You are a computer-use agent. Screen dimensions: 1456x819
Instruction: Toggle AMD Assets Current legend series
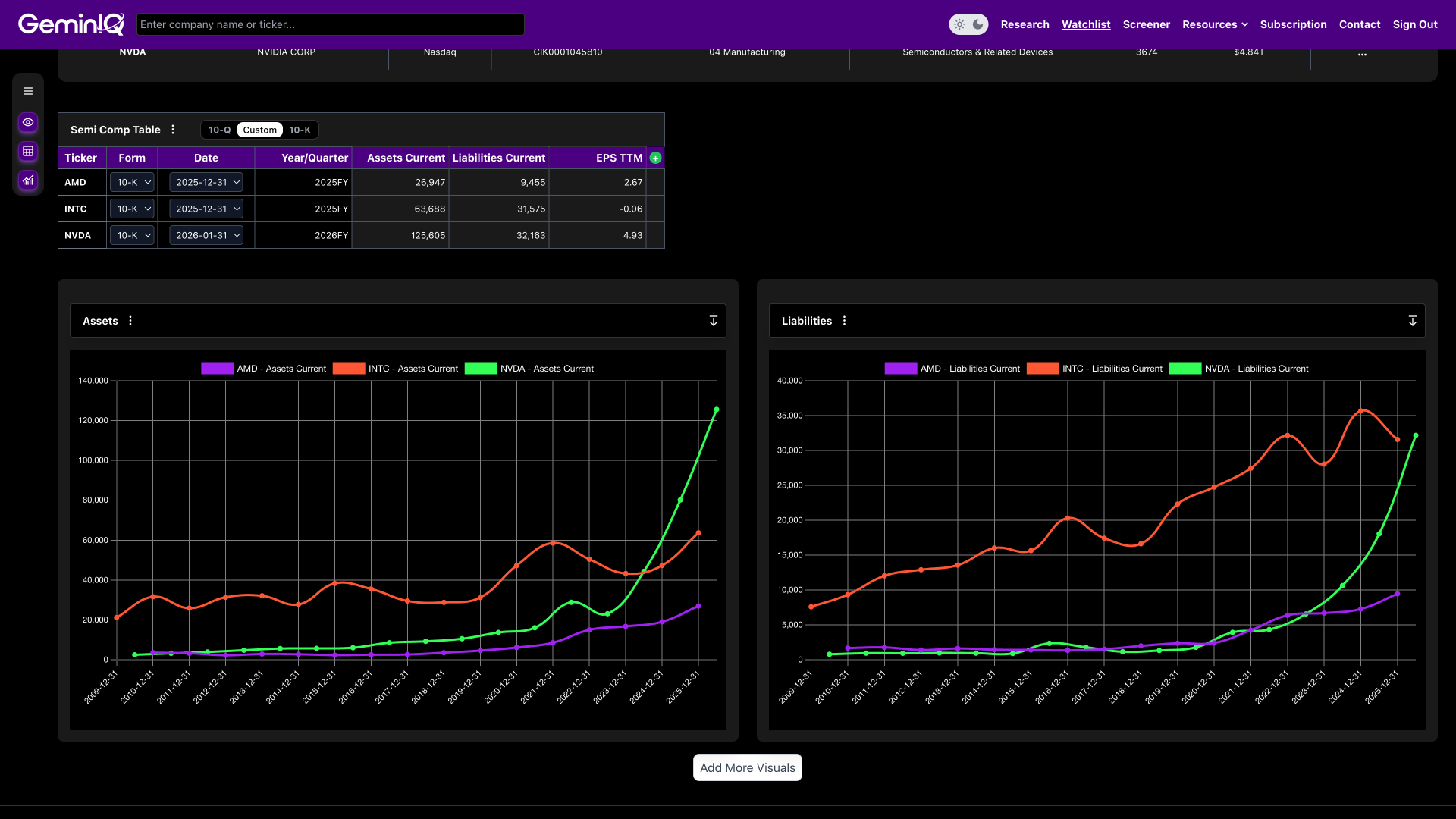pyautogui.click(x=264, y=369)
